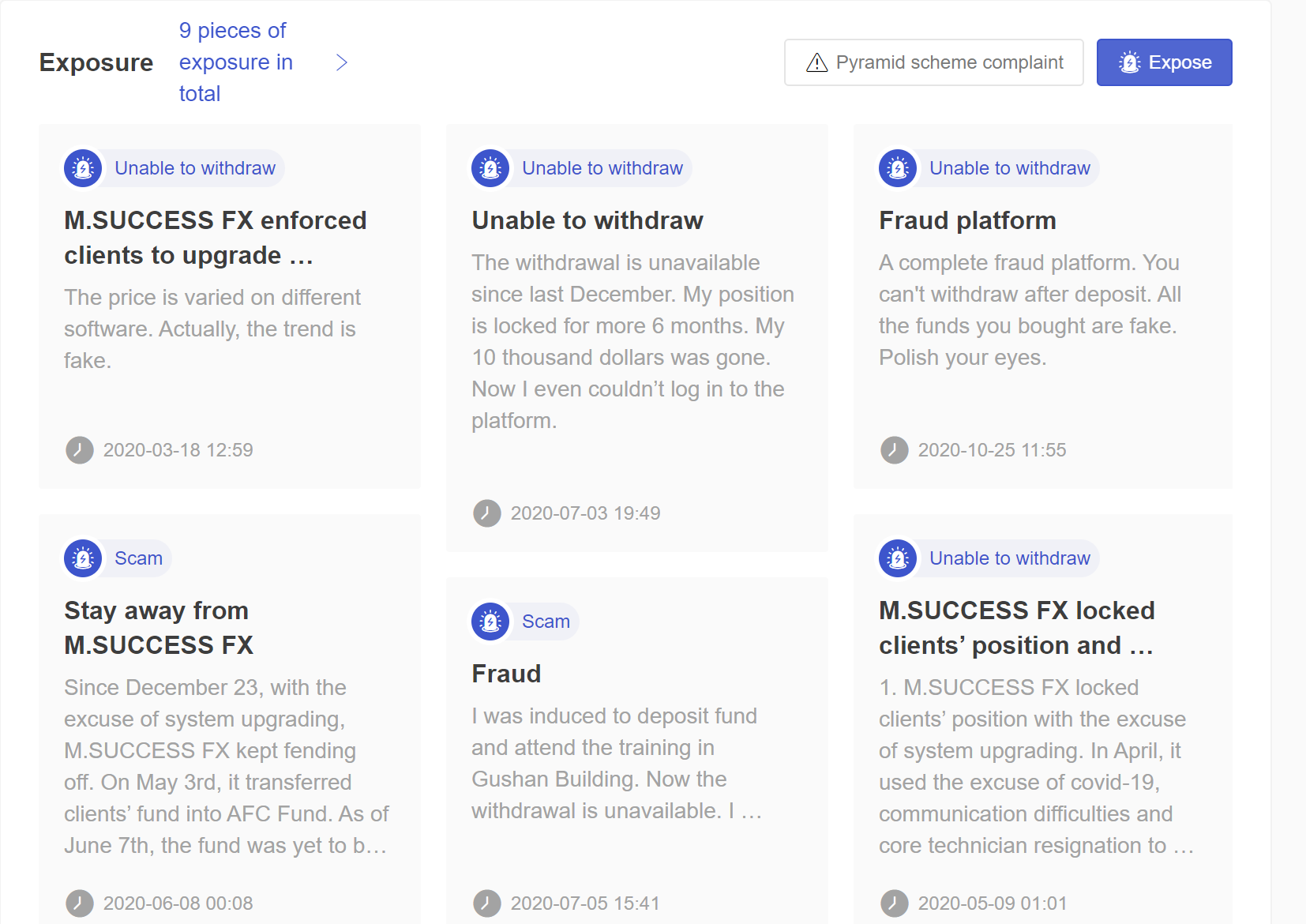Click siren icon on 'M.SUCCESS FX locked' card
The width and height of the screenshot is (1306, 924).
pyautogui.click(x=898, y=558)
